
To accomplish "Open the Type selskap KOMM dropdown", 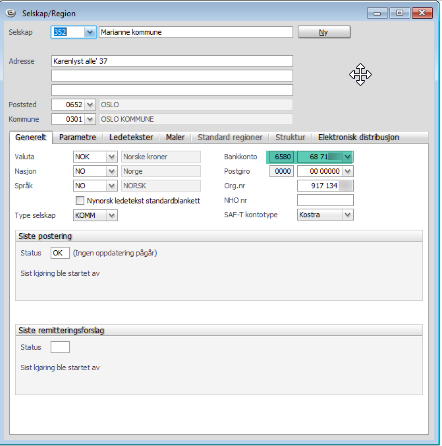I will (112, 215).
